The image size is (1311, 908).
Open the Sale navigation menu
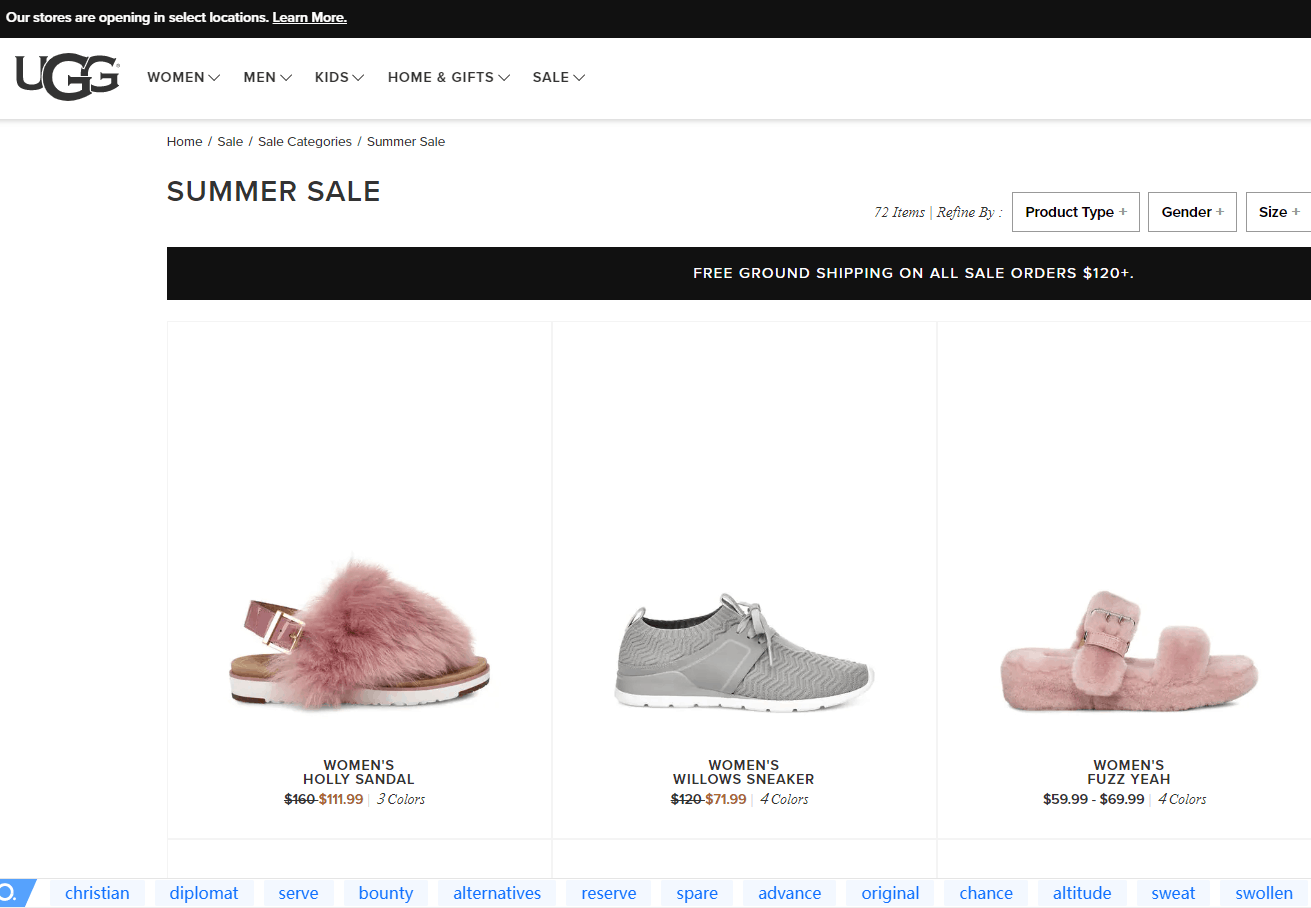pos(559,77)
